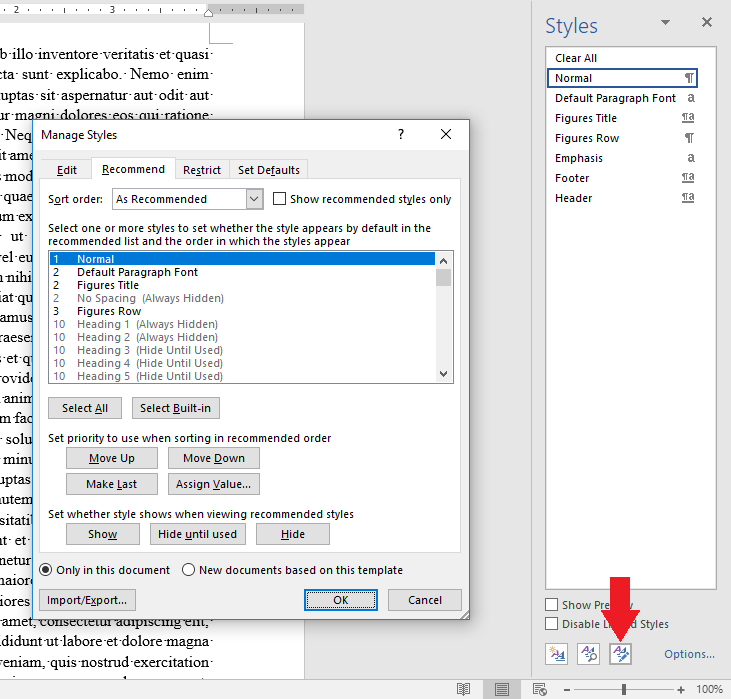Apply Default Paragraph Font in Styles pane
Screen dimensions: 731x699
[622, 98]
